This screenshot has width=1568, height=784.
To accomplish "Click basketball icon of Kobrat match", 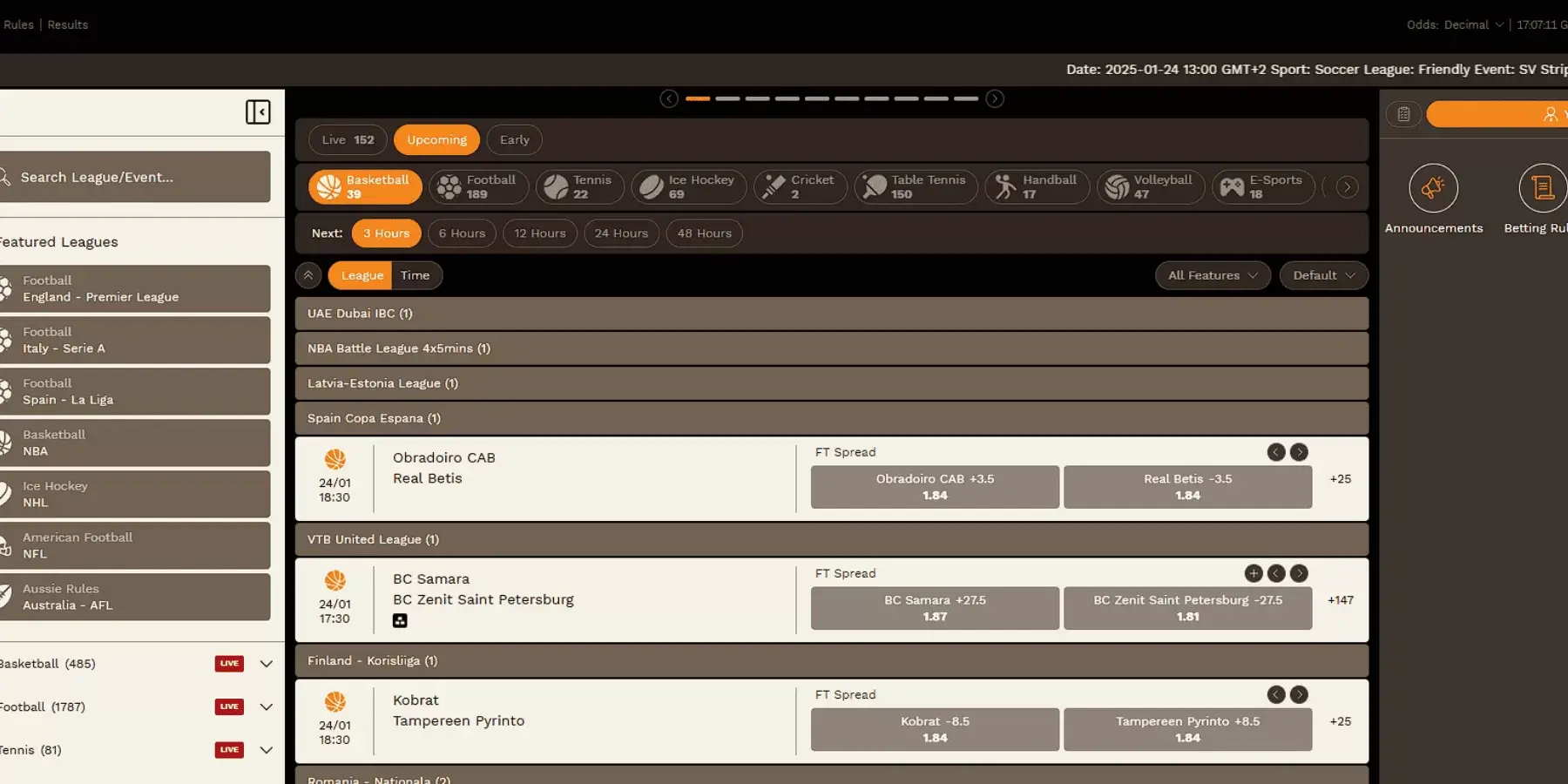I will click(x=335, y=701).
